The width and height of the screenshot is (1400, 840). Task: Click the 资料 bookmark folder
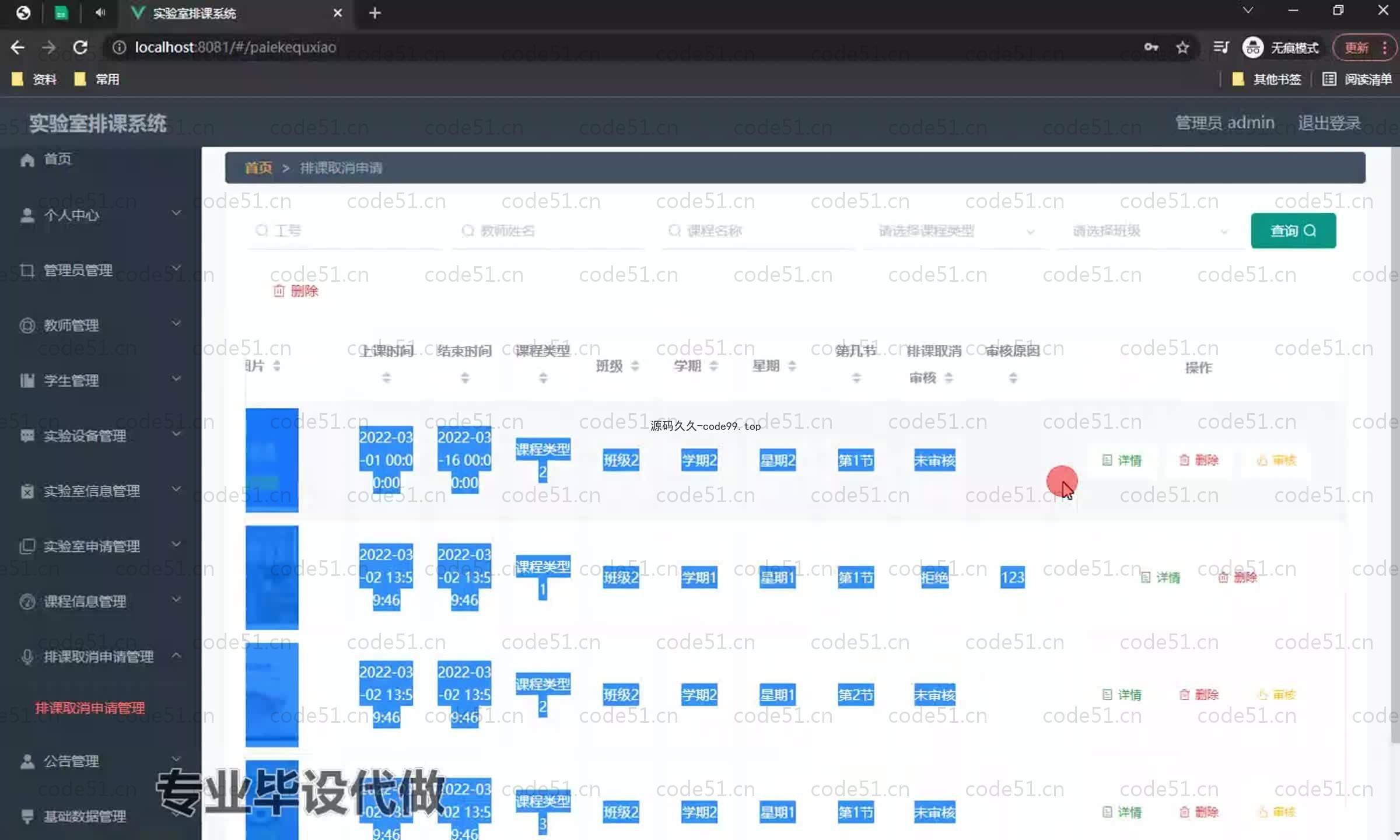pyautogui.click(x=34, y=79)
